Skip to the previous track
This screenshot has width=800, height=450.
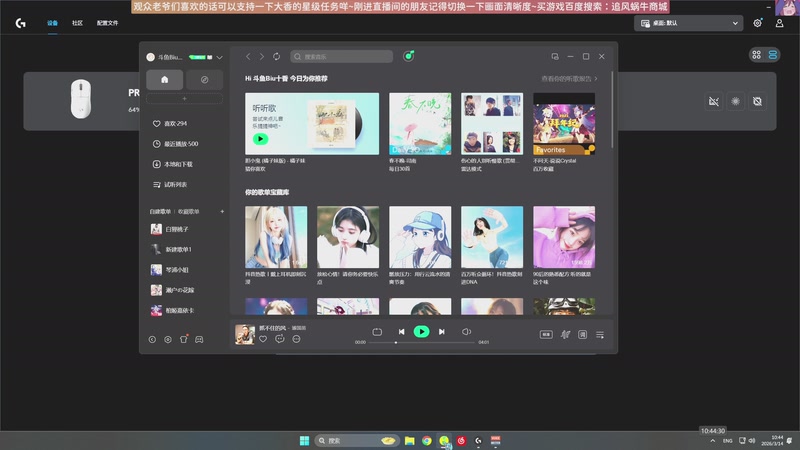[x=402, y=332]
